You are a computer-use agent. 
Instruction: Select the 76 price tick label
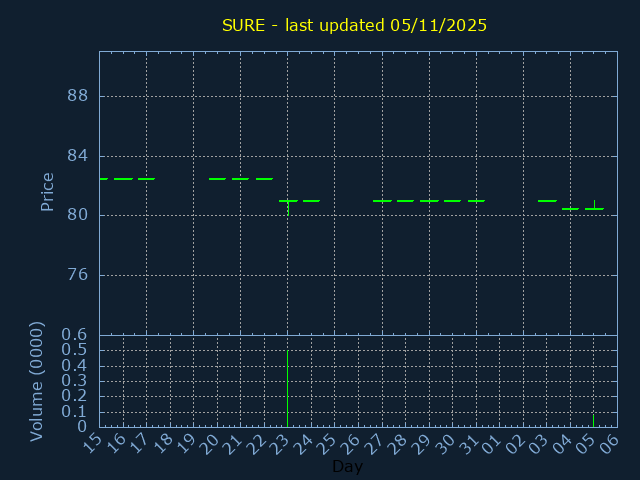(78, 275)
